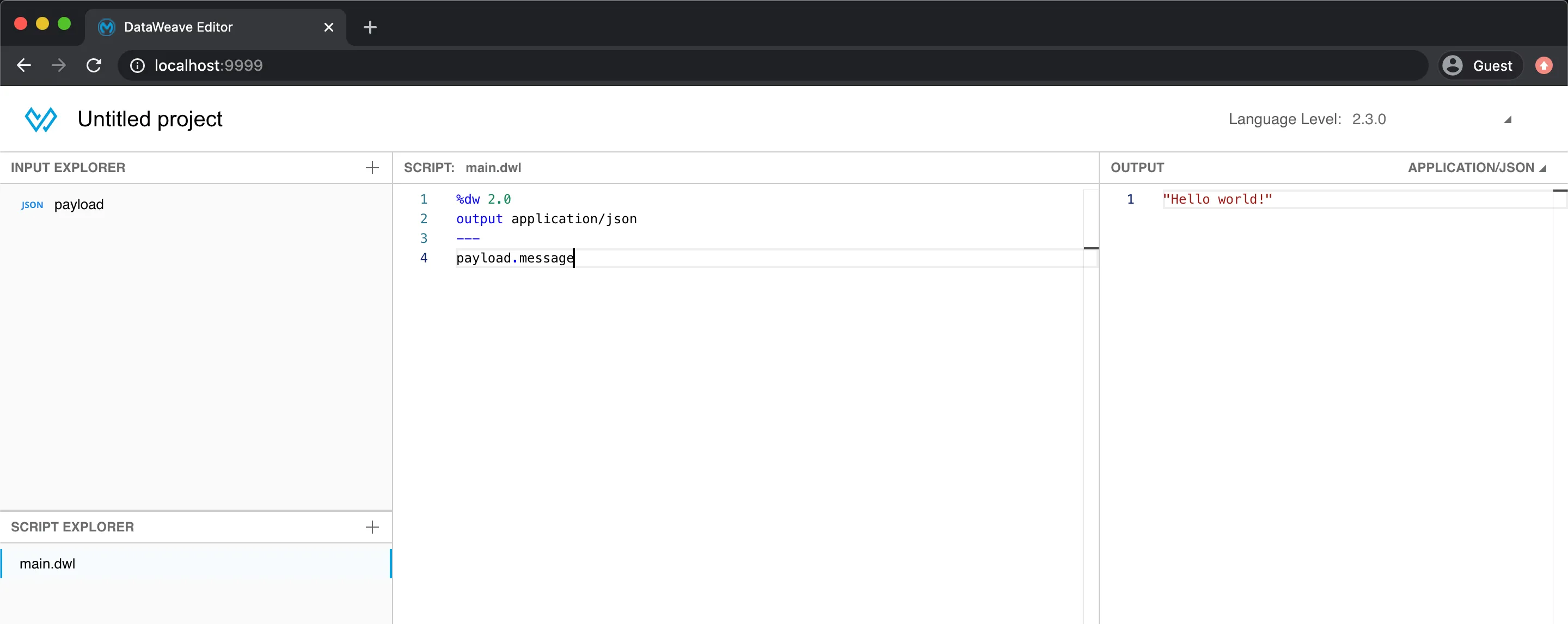Click the Language Level value 2.3.0
1568x624 pixels.
1369,119
